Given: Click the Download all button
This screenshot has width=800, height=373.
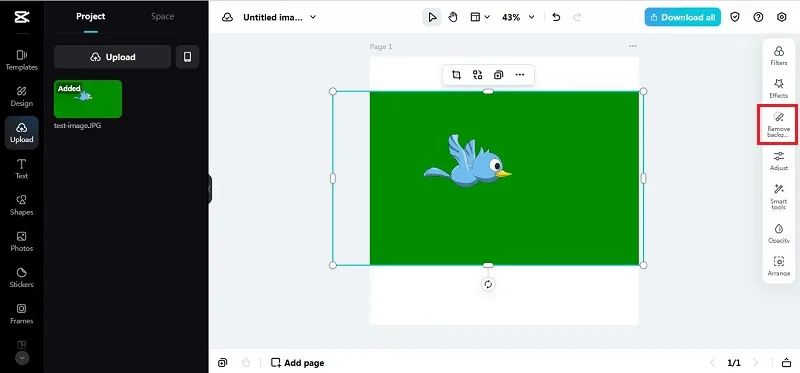Looking at the screenshot, I should [683, 17].
